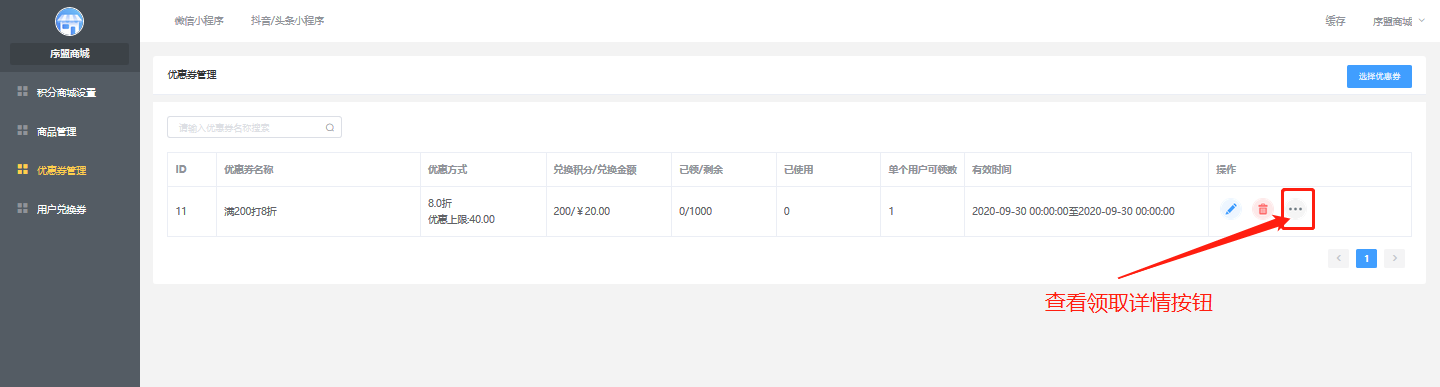Select page number 1
The height and width of the screenshot is (387, 1440).
tap(1366, 258)
